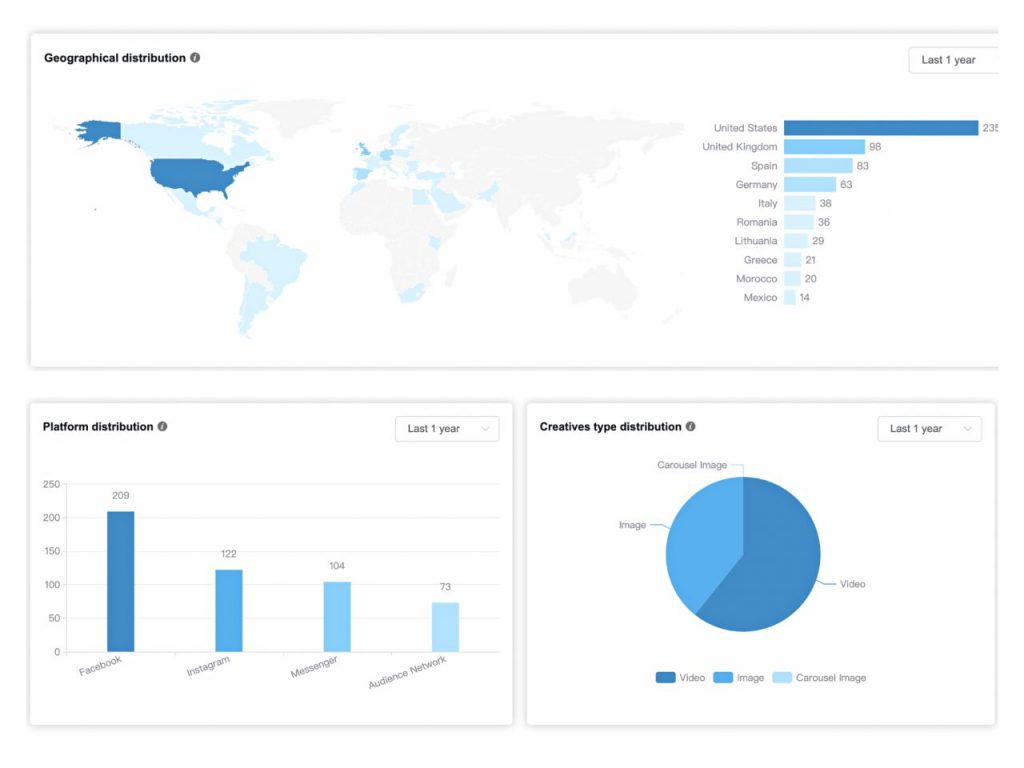The width and height of the screenshot is (1024, 768).
Task: Click the Platform distribution heading
Action: pos(98,426)
